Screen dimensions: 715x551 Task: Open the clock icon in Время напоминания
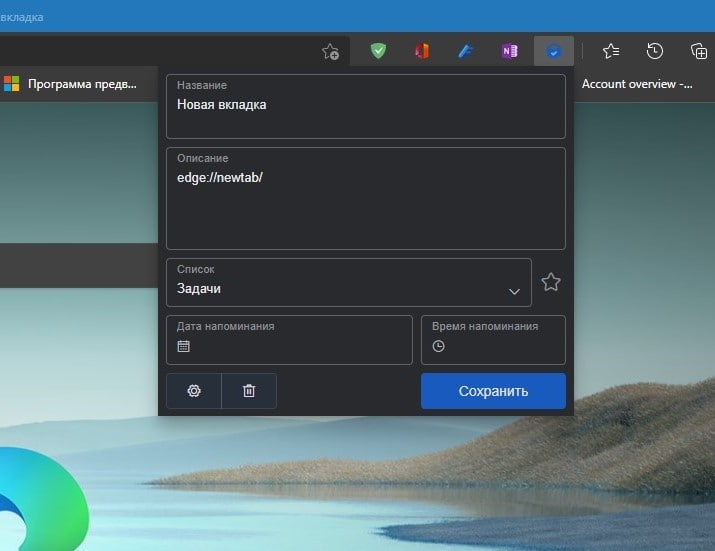438,346
